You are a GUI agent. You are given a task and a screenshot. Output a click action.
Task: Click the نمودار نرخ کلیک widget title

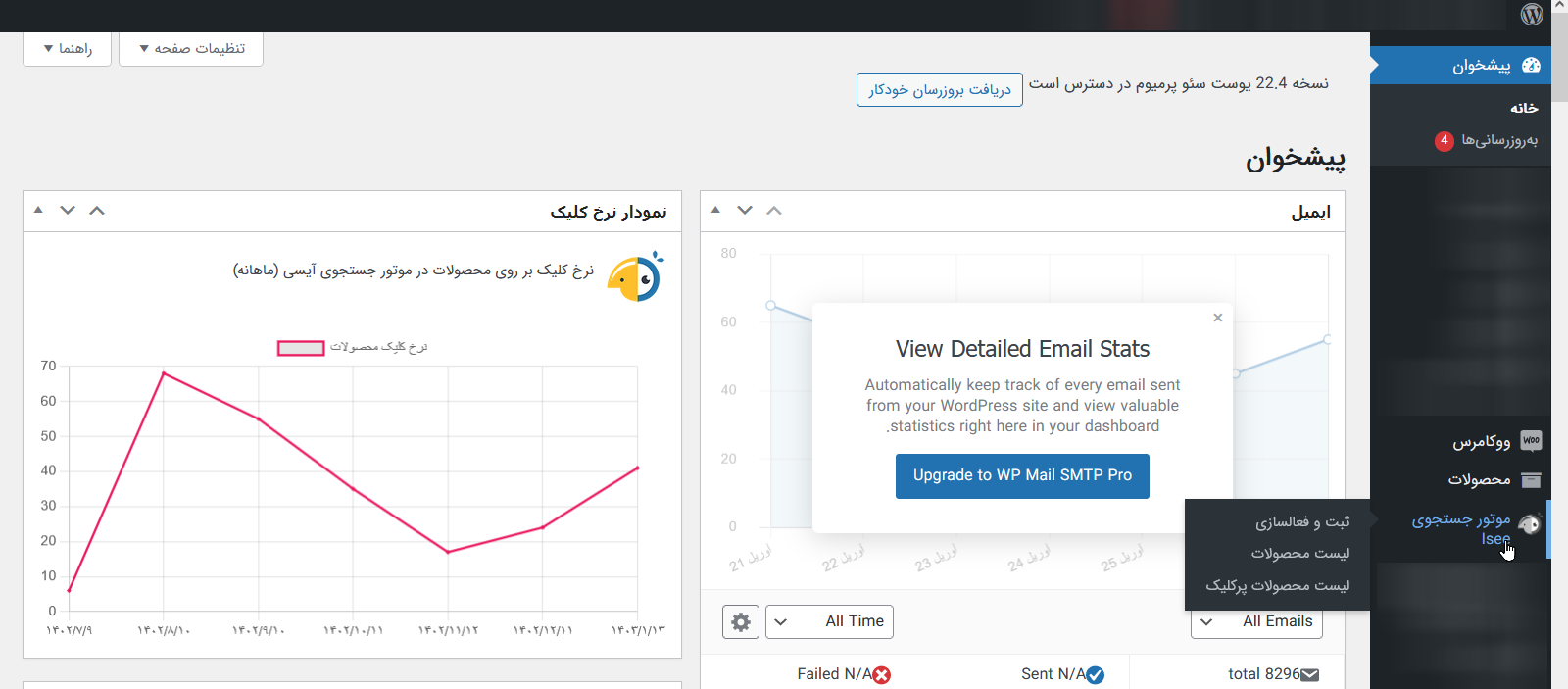click(x=608, y=212)
